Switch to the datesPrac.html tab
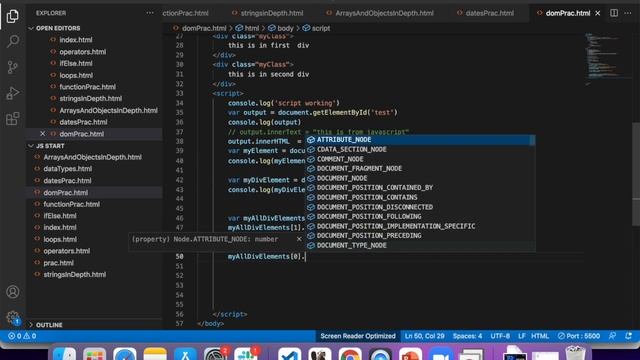 pos(485,13)
